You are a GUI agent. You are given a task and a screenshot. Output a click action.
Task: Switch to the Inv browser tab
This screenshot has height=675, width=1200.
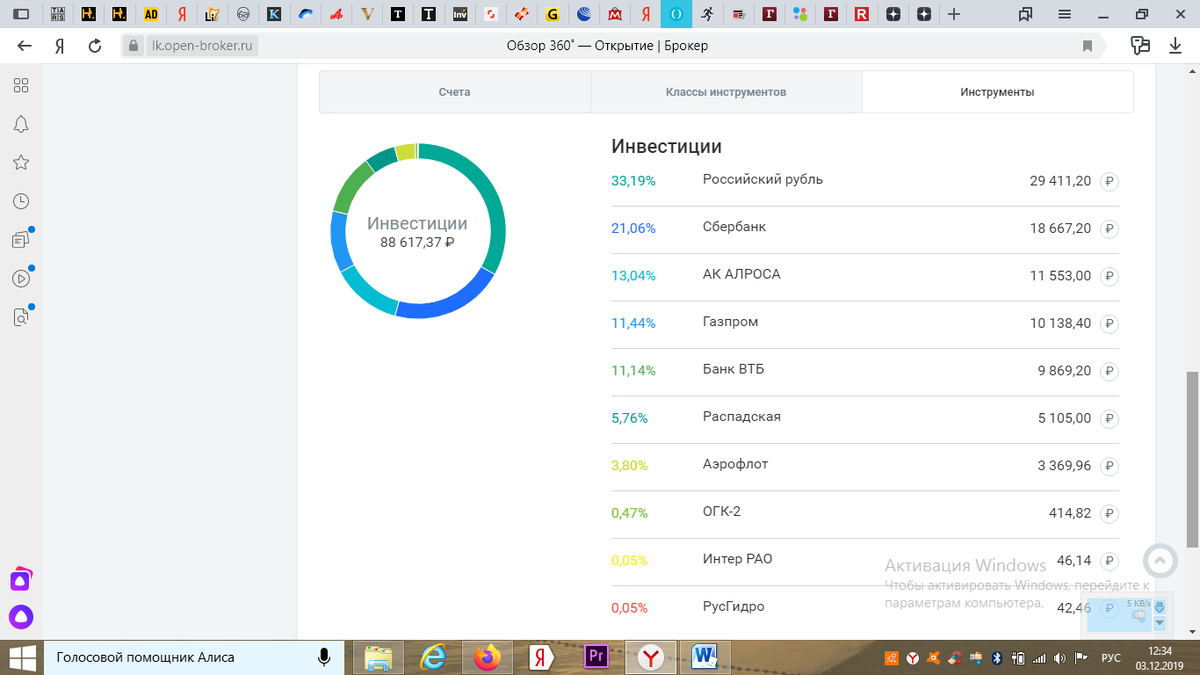pyautogui.click(x=460, y=15)
